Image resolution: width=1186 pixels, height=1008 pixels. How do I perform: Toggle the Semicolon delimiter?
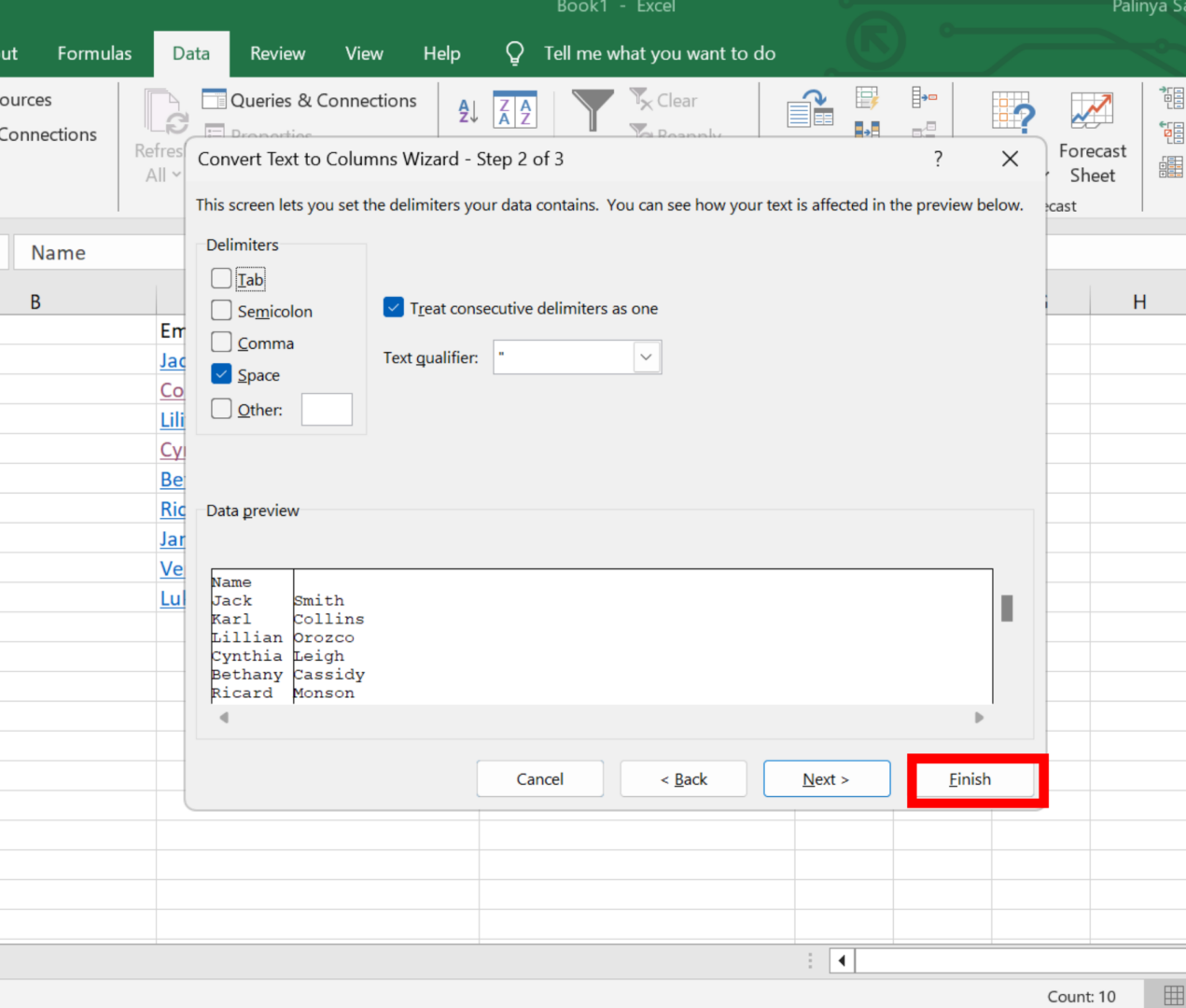pyautogui.click(x=221, y=310)
